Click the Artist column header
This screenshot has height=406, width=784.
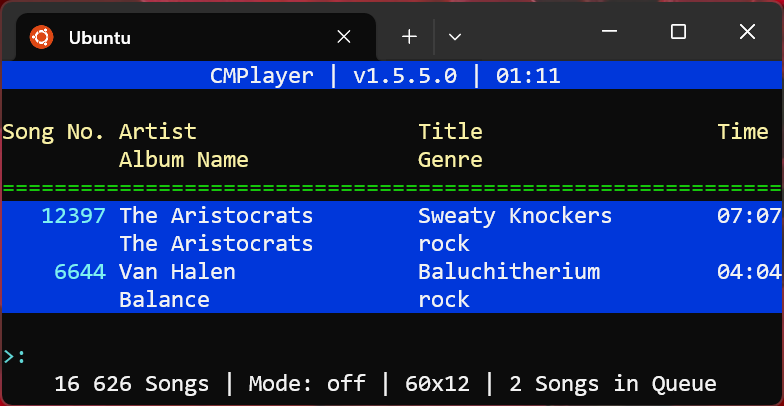tap(158, 132)
